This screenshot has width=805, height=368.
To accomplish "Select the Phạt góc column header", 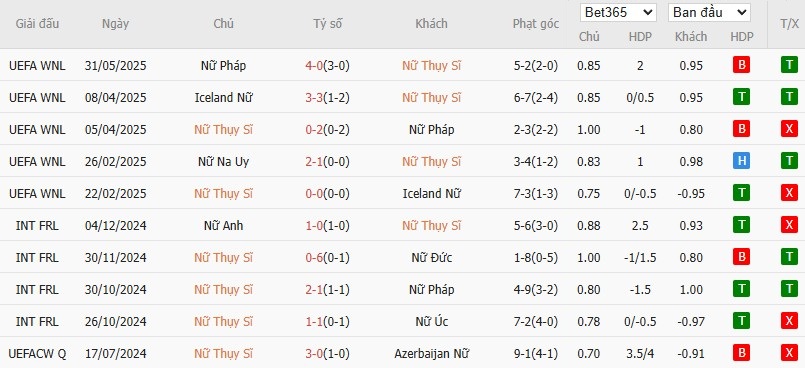I will point(535,24).
